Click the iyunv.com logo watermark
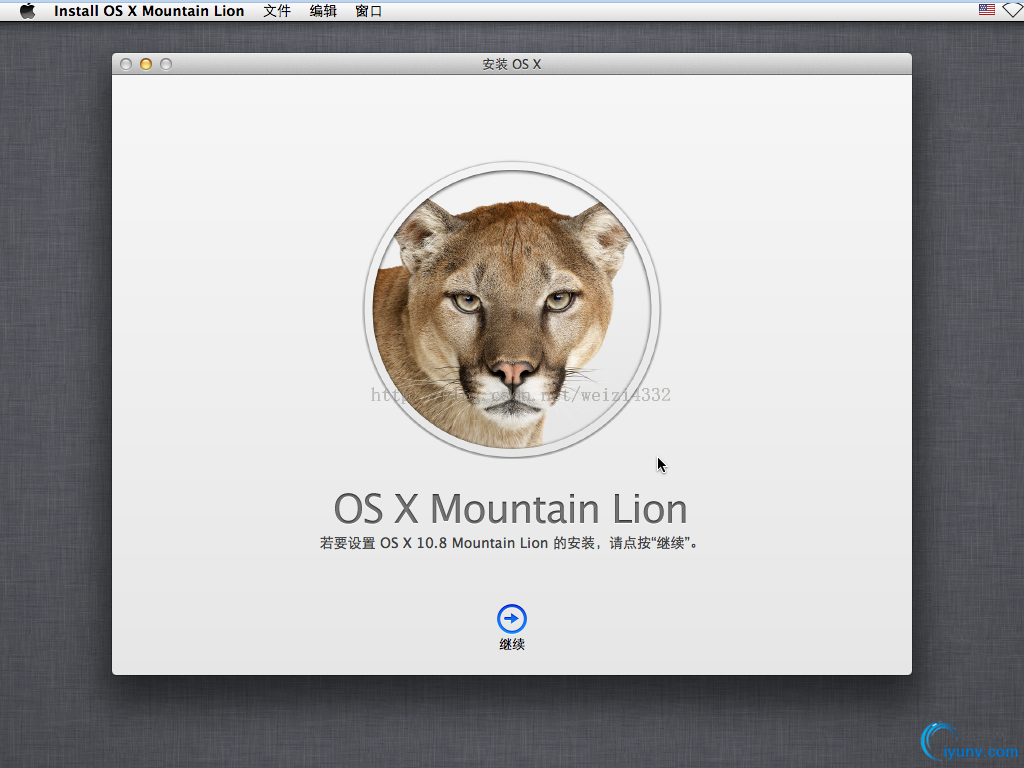The image size is (1024, 768). pyautogui.click(x=968, y=742)
